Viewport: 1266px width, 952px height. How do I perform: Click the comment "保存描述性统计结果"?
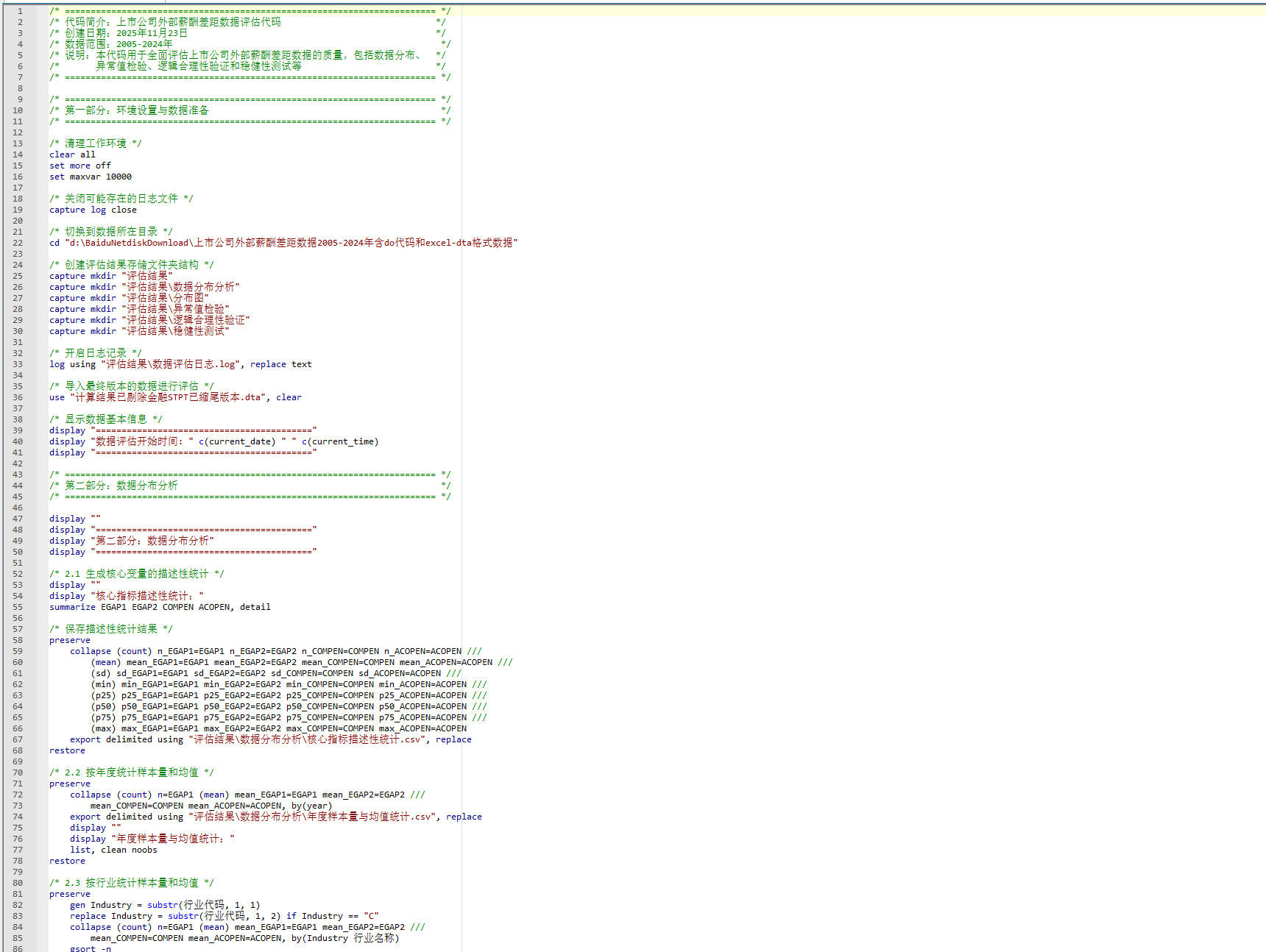111,629
